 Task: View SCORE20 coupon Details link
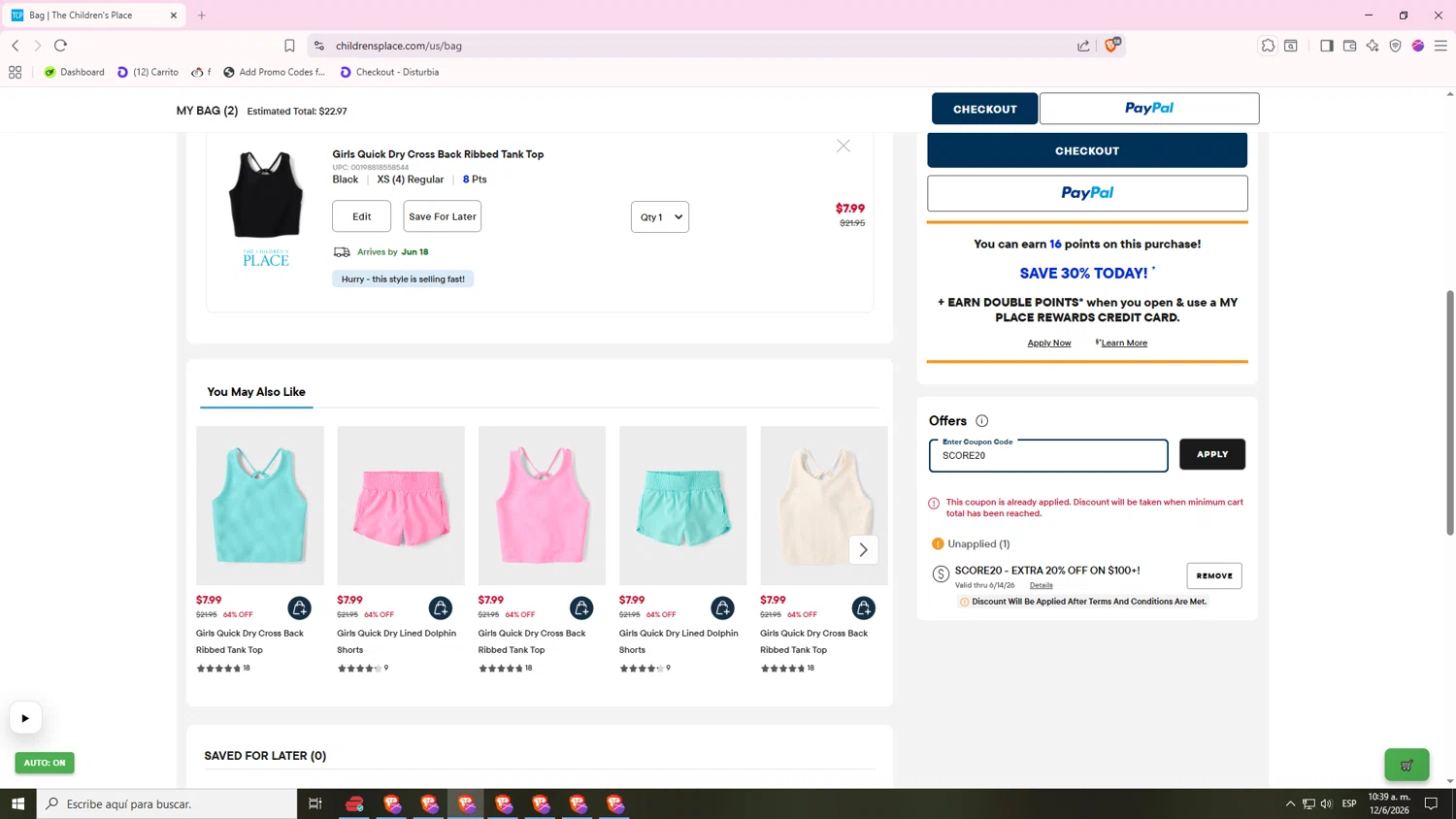(x=1042, y=585)
